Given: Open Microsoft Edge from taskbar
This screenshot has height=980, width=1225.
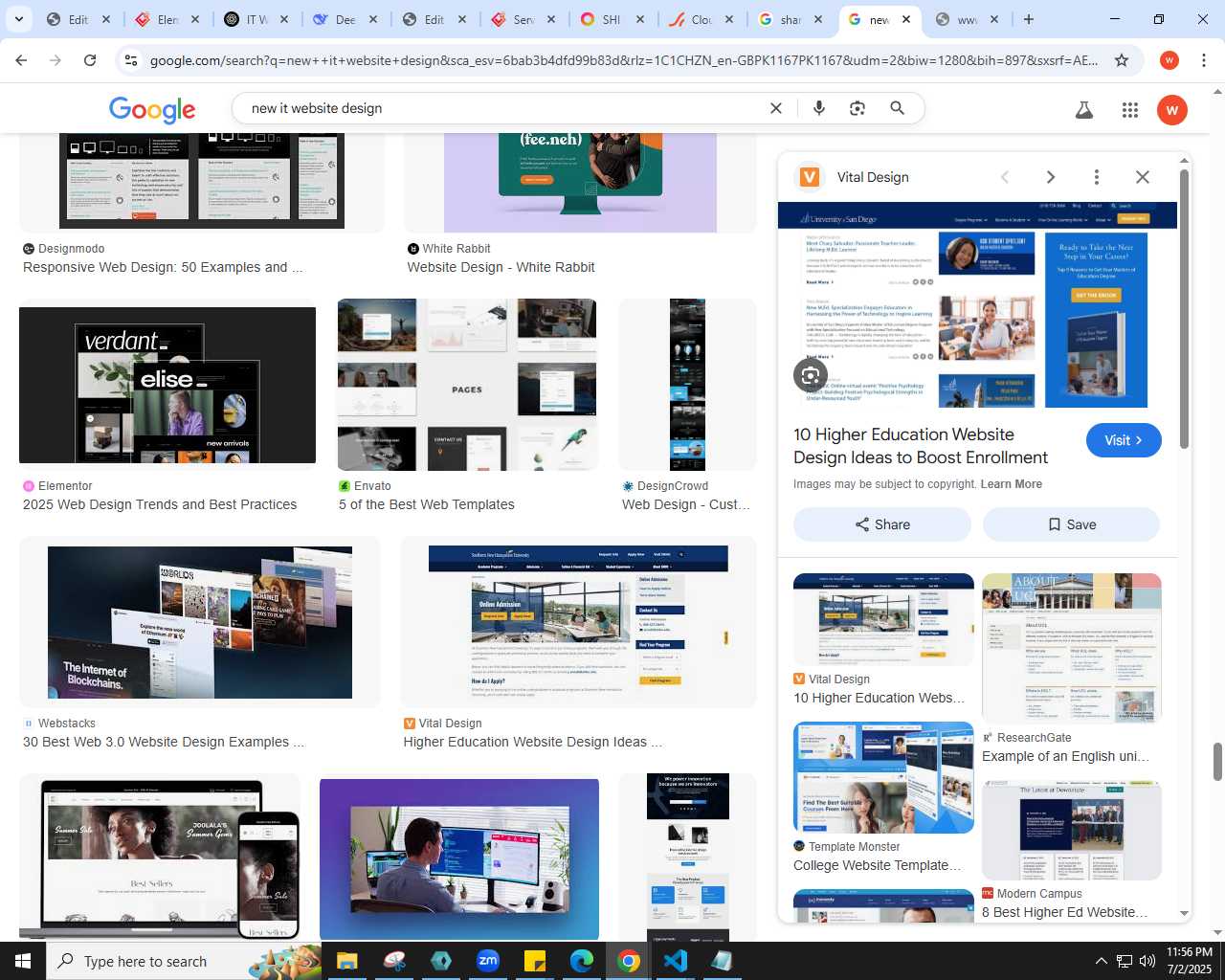Looking at the screenshot, I should pos(582,961).
